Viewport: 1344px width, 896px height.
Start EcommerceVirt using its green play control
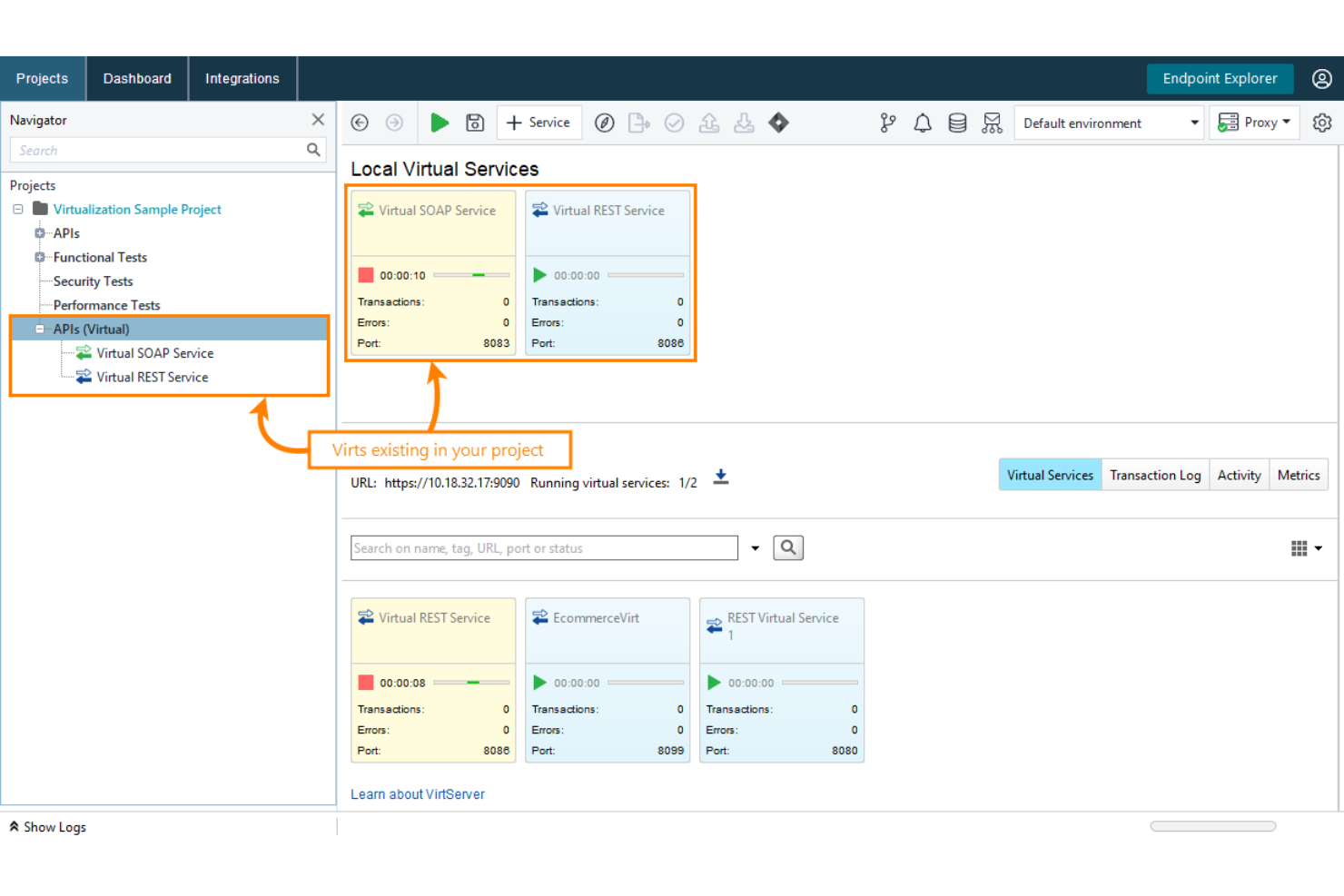(539, 682)
